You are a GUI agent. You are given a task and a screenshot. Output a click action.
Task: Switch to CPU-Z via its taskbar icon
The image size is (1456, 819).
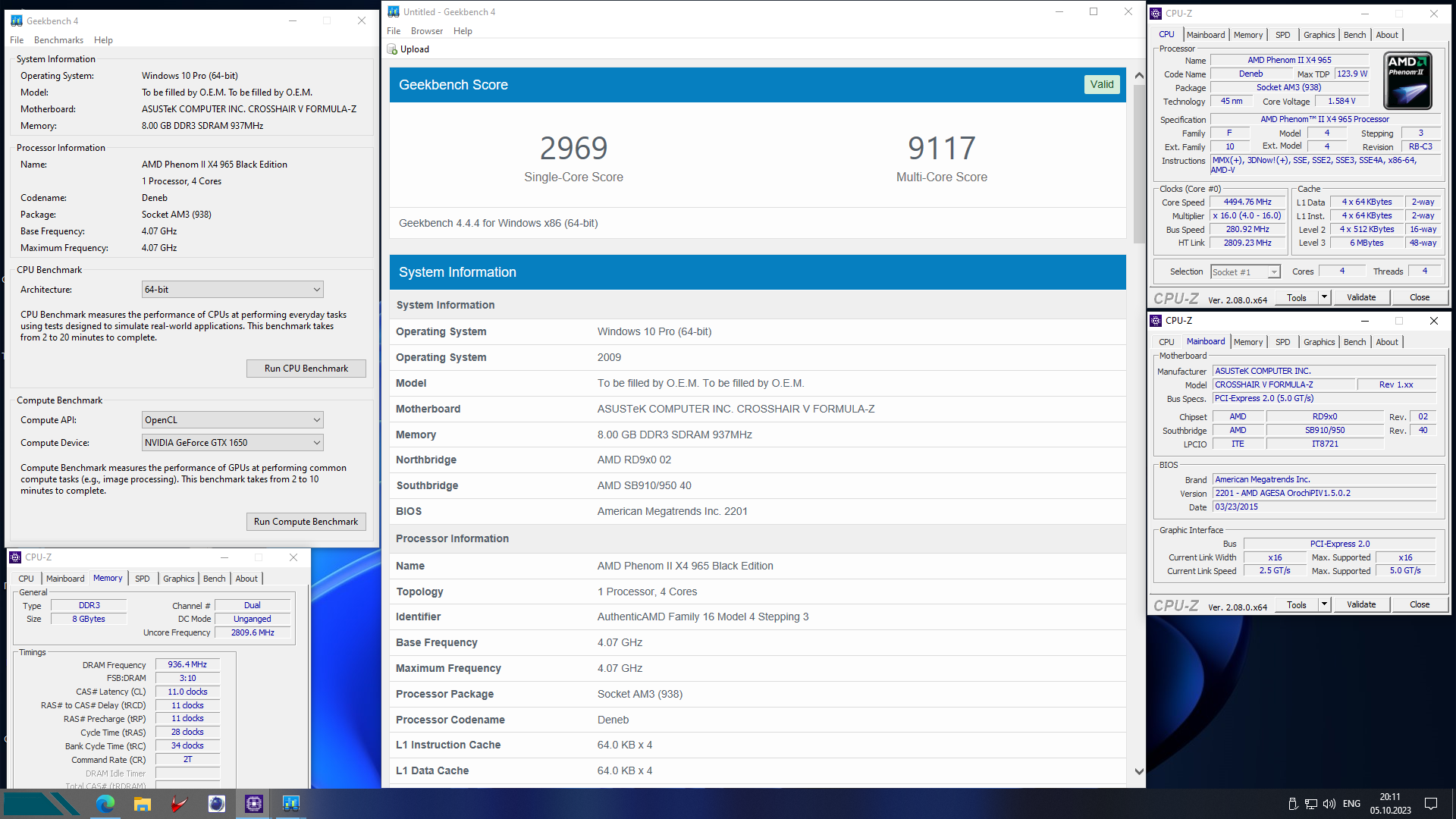[254, 804]
